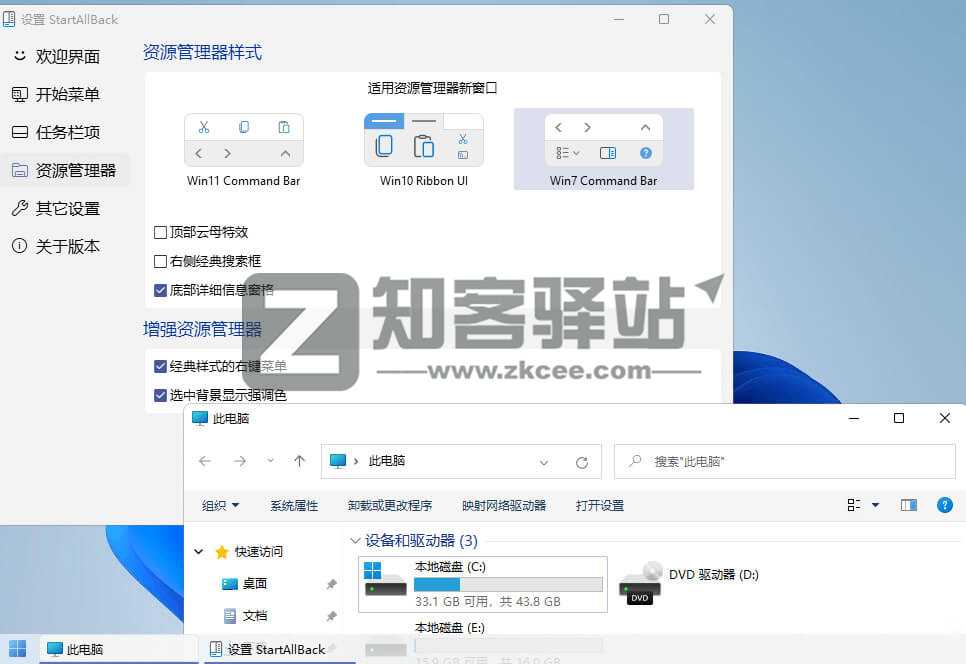Open the Windows Start button on the taskbar
The image size is (966, 664).
[x=17, y=649]
